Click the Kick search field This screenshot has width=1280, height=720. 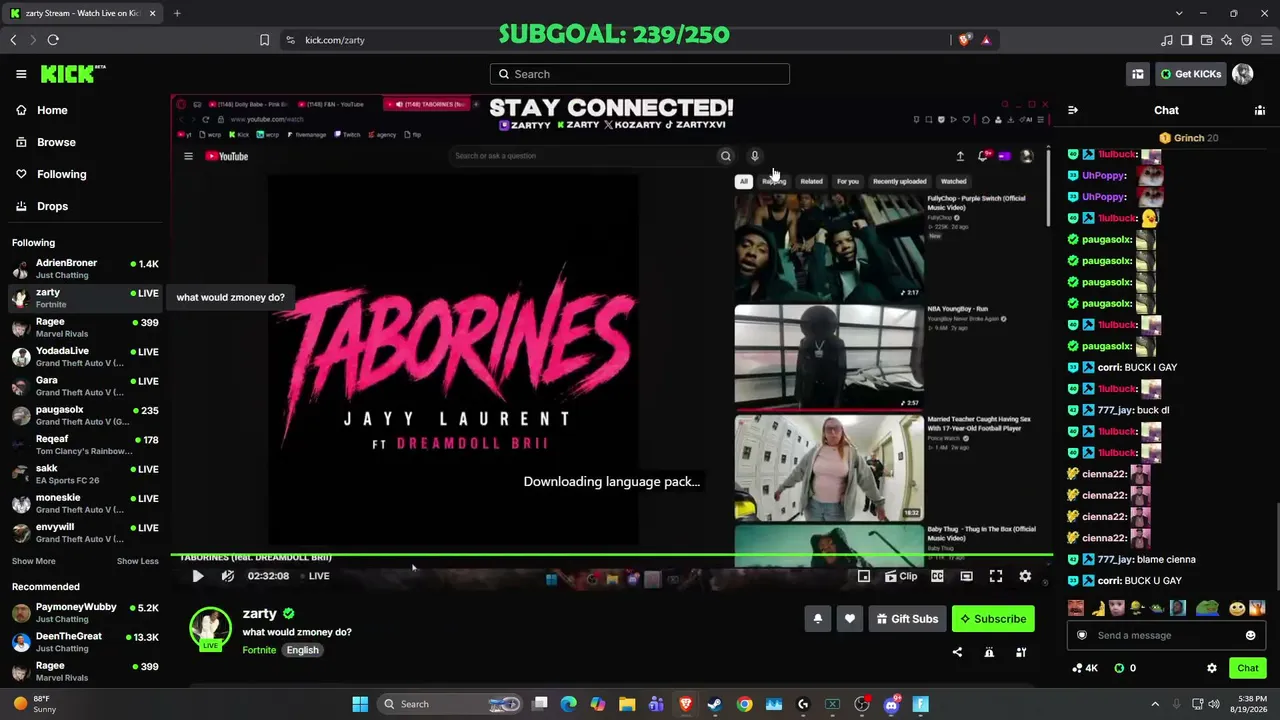click(x=640, y=74)
